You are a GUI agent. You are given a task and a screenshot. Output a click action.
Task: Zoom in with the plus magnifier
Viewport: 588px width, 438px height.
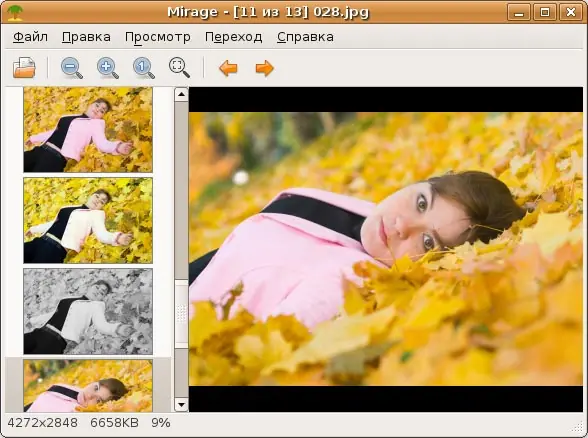(x=108, y=68)
